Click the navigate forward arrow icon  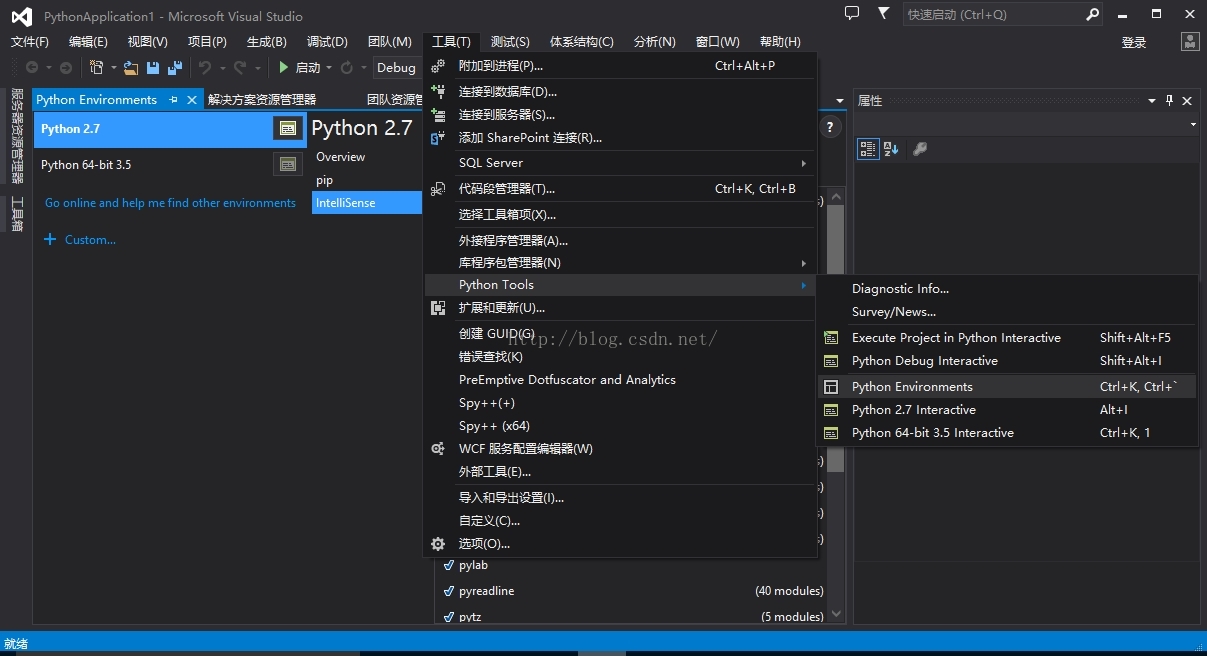click(x=66, y=67)
